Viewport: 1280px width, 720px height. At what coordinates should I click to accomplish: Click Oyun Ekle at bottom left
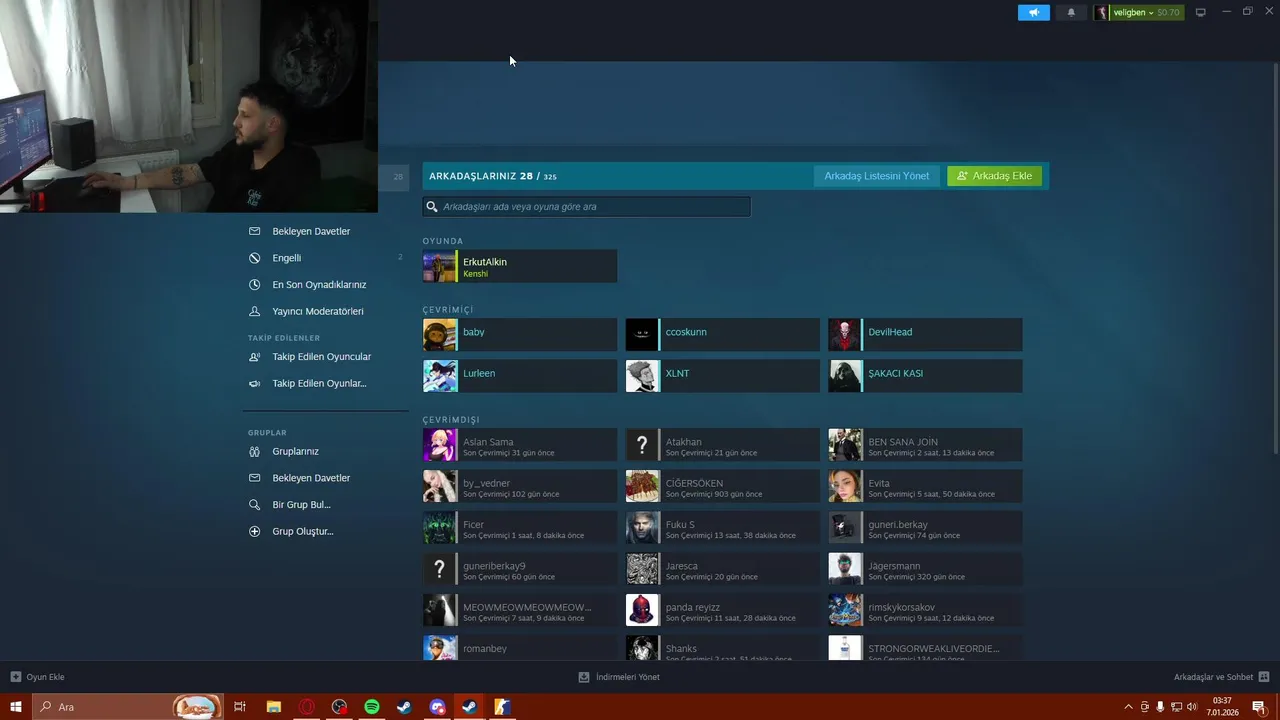(x=38, y=677)
